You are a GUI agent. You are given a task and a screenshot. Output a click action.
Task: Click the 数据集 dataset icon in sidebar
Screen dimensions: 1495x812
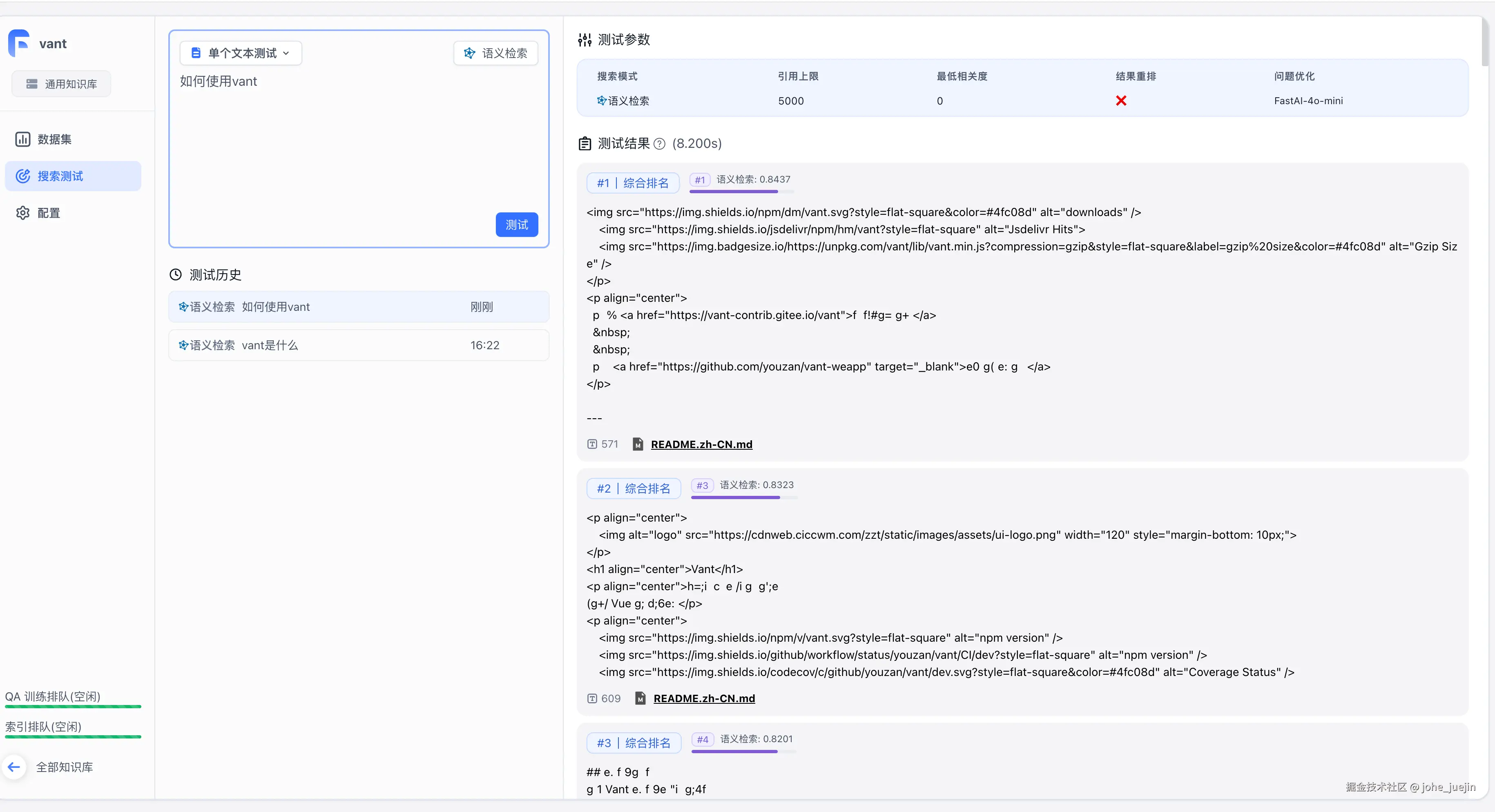tap(22, 139)
